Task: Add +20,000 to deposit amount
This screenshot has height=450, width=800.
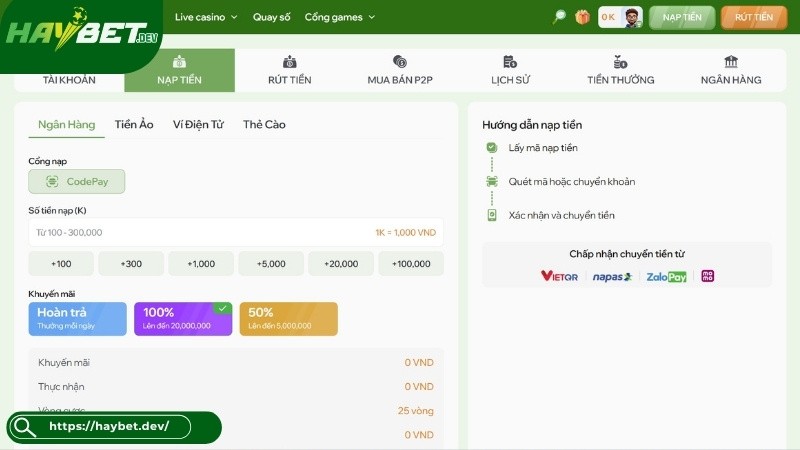Action: 341,264
